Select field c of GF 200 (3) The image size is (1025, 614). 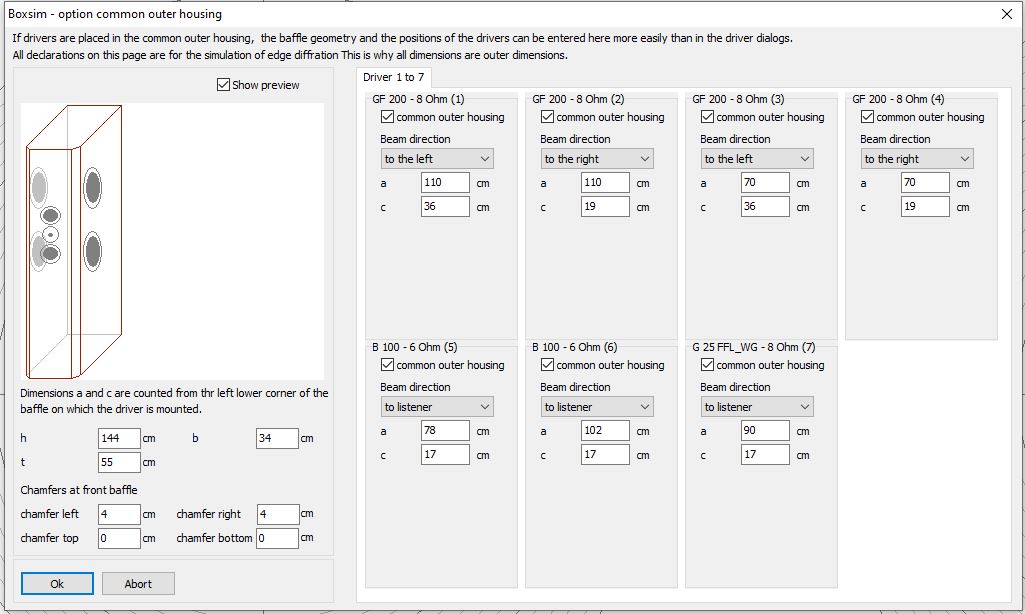click(x=765, y=207)
